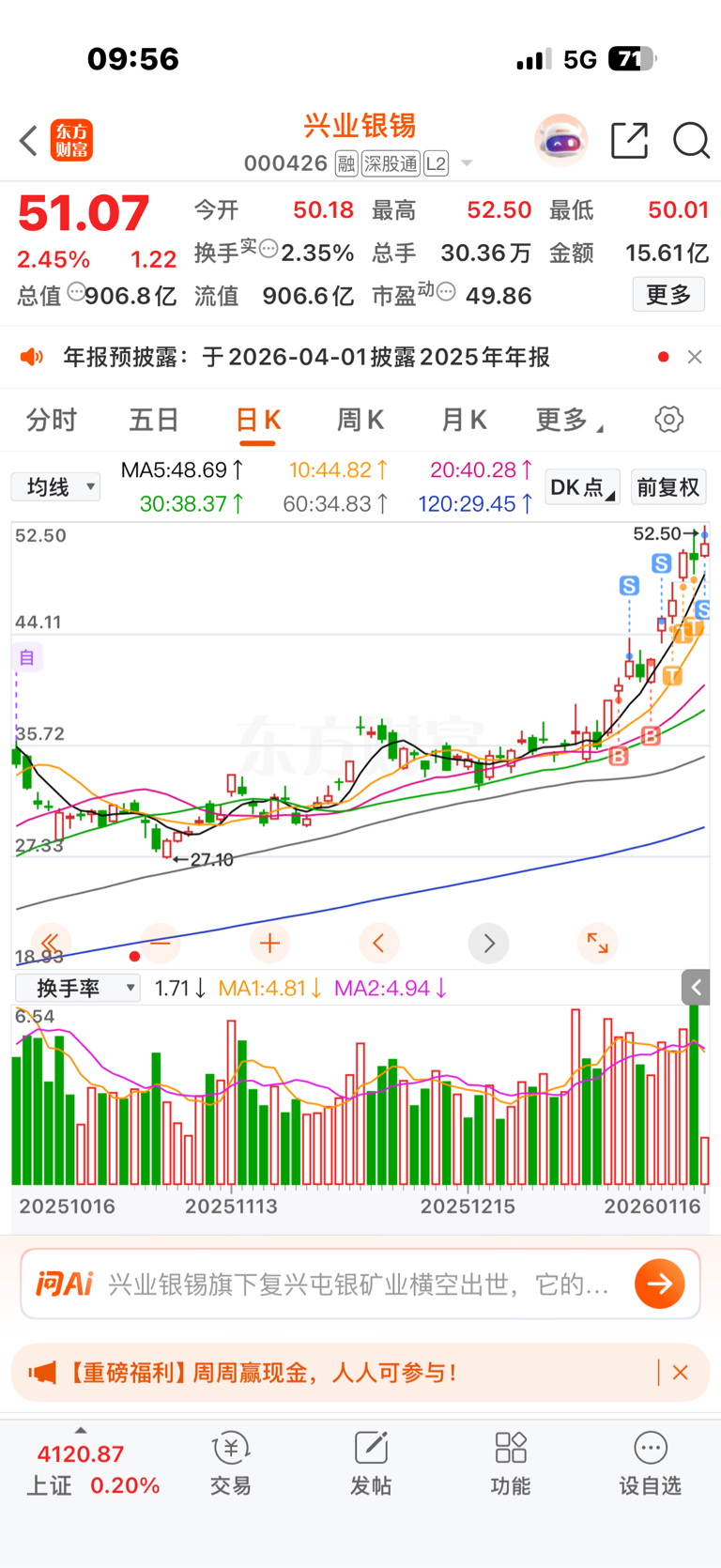Open the 功能 functions button
721x1568 pixels.
511,1463
